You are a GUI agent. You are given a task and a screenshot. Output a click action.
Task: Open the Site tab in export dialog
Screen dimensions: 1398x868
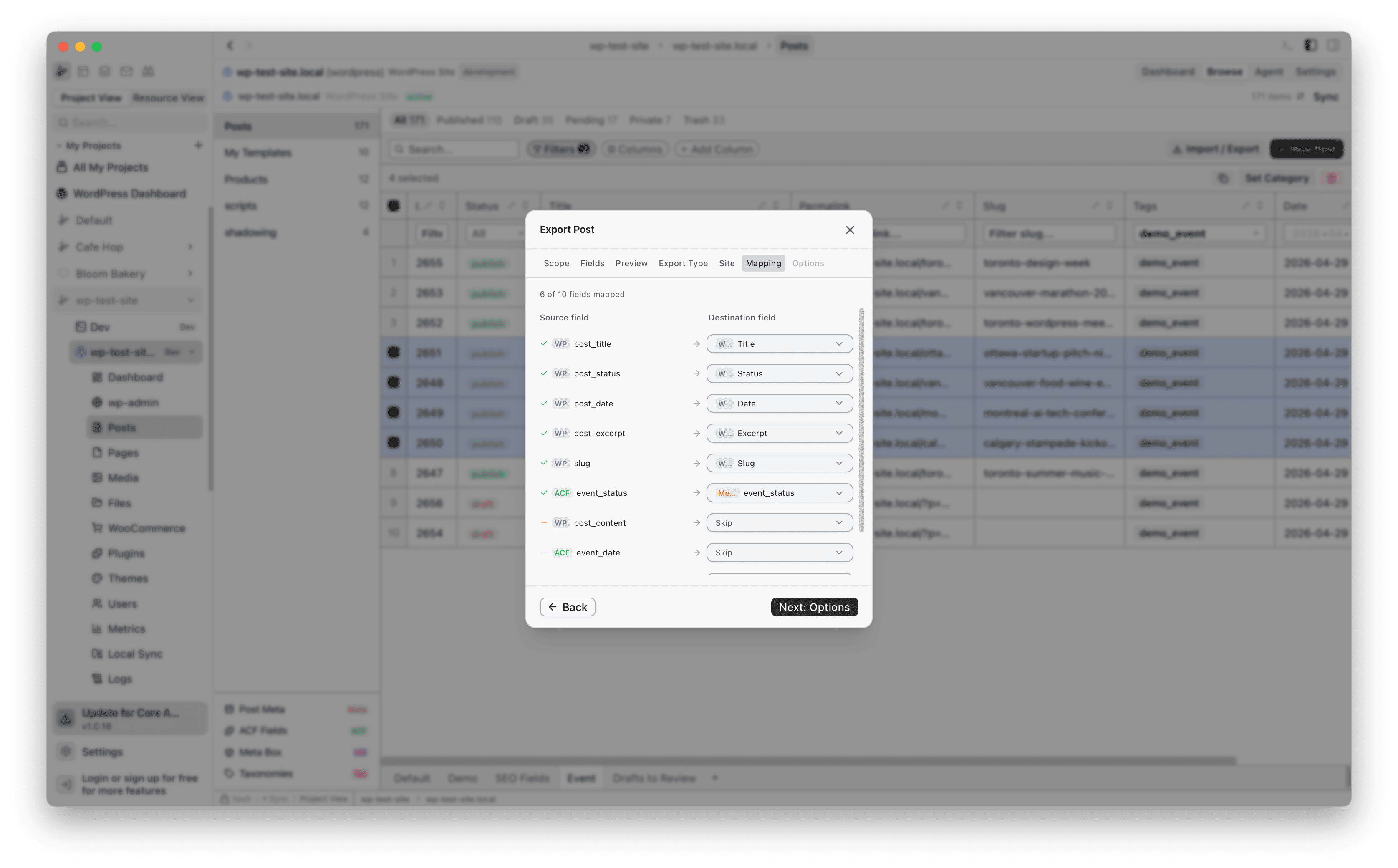click(726, 263)
